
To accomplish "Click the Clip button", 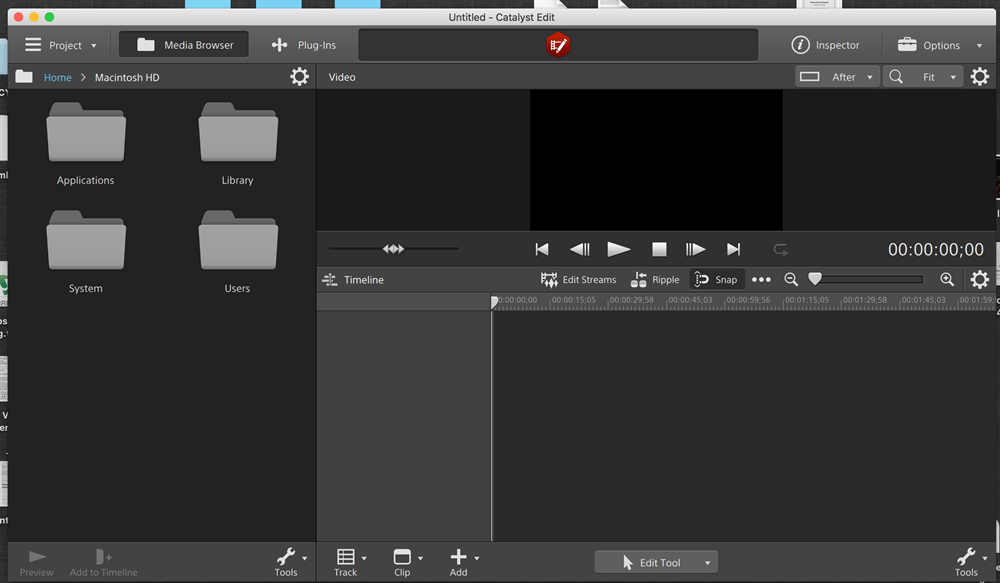I will point(402,563).
